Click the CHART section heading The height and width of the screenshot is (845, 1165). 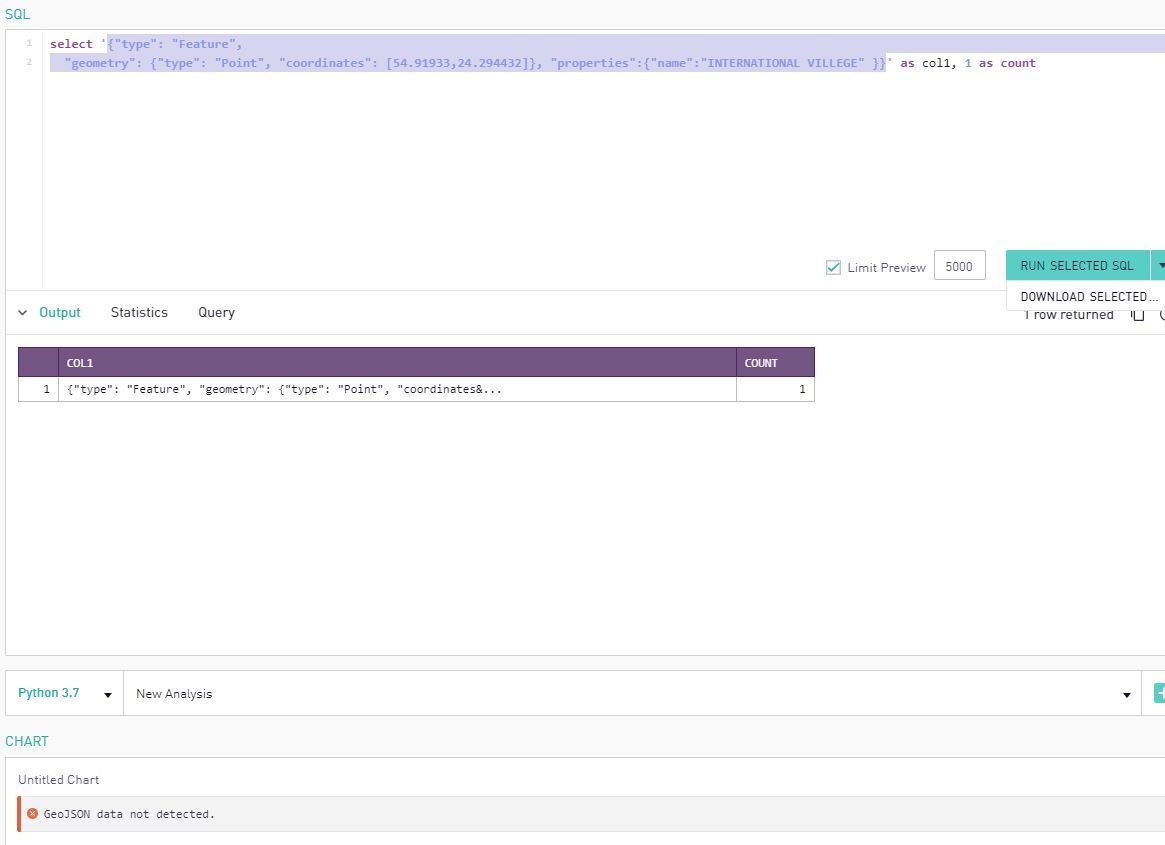coord(27,741)
